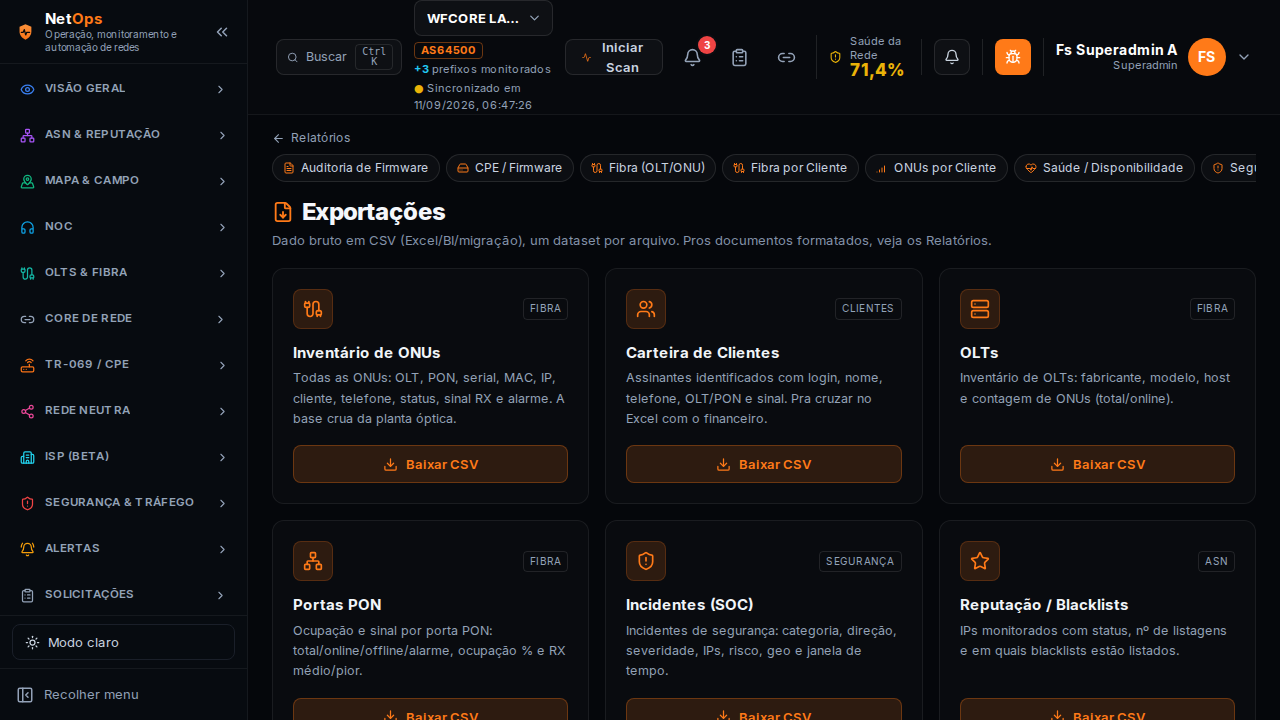Click the Visão Geral eye icon

point(28,89)
